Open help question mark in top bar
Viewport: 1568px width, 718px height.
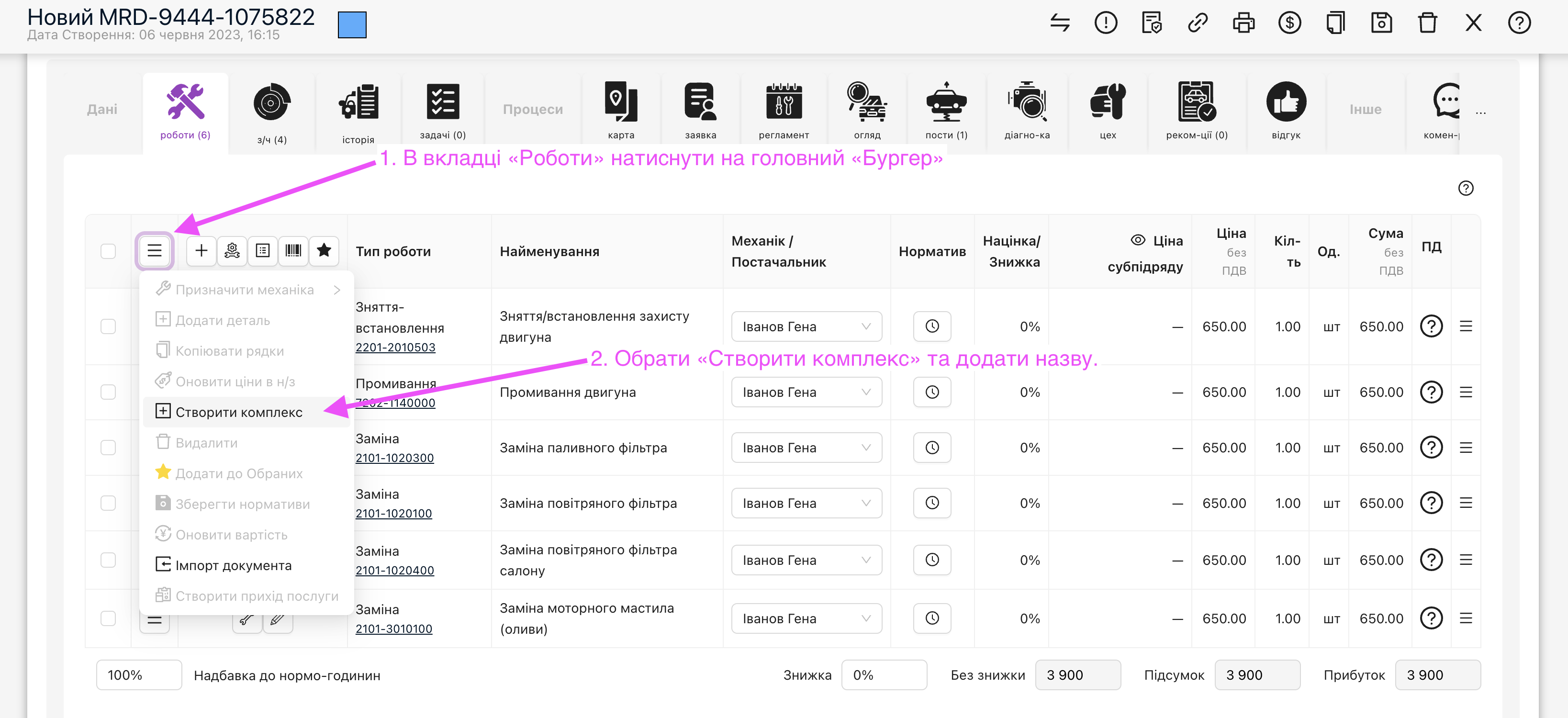click(x=1519, y=23)
